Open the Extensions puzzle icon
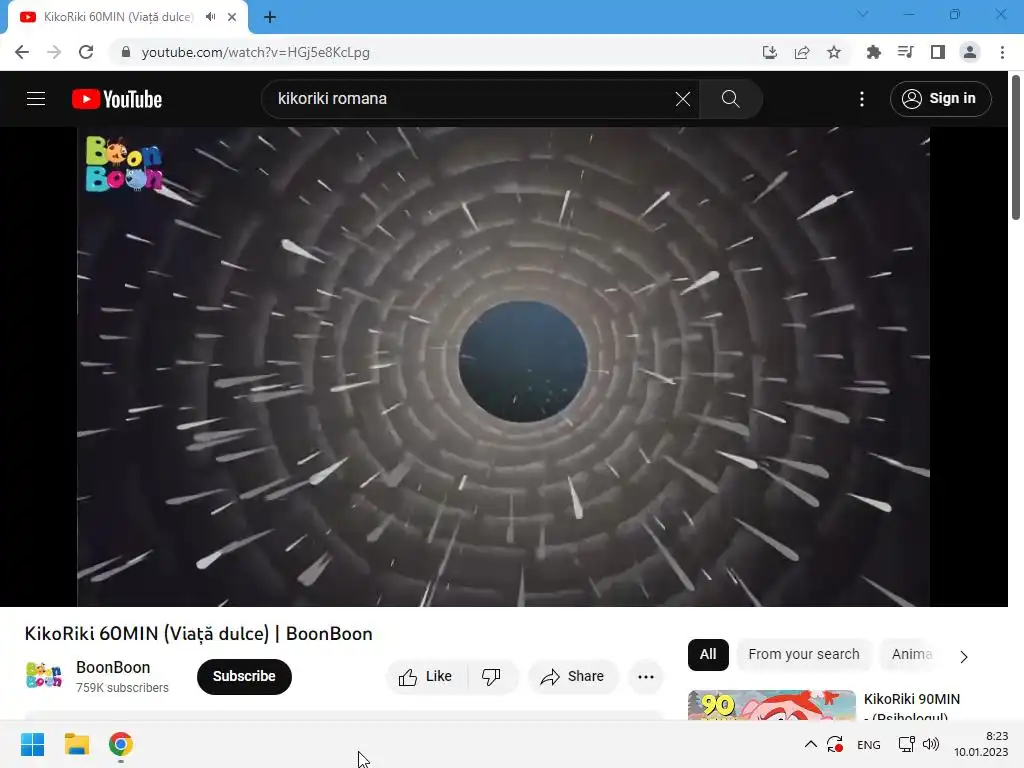This screenshot has height=768, width=1024. tap(873, 52)
